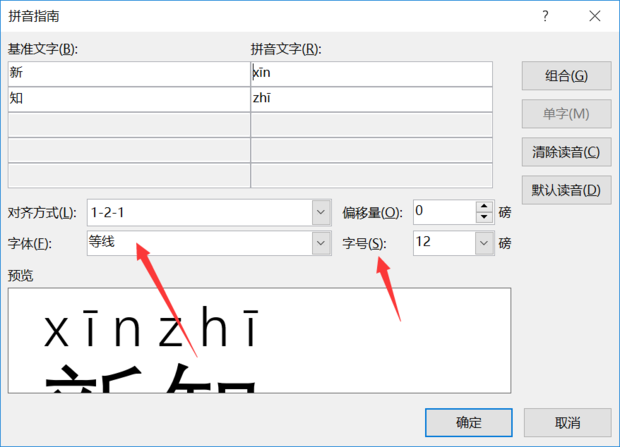Cancel dialog with 取消 button
Viewport: 620px width, 447px height.
[x=567, y=422]
